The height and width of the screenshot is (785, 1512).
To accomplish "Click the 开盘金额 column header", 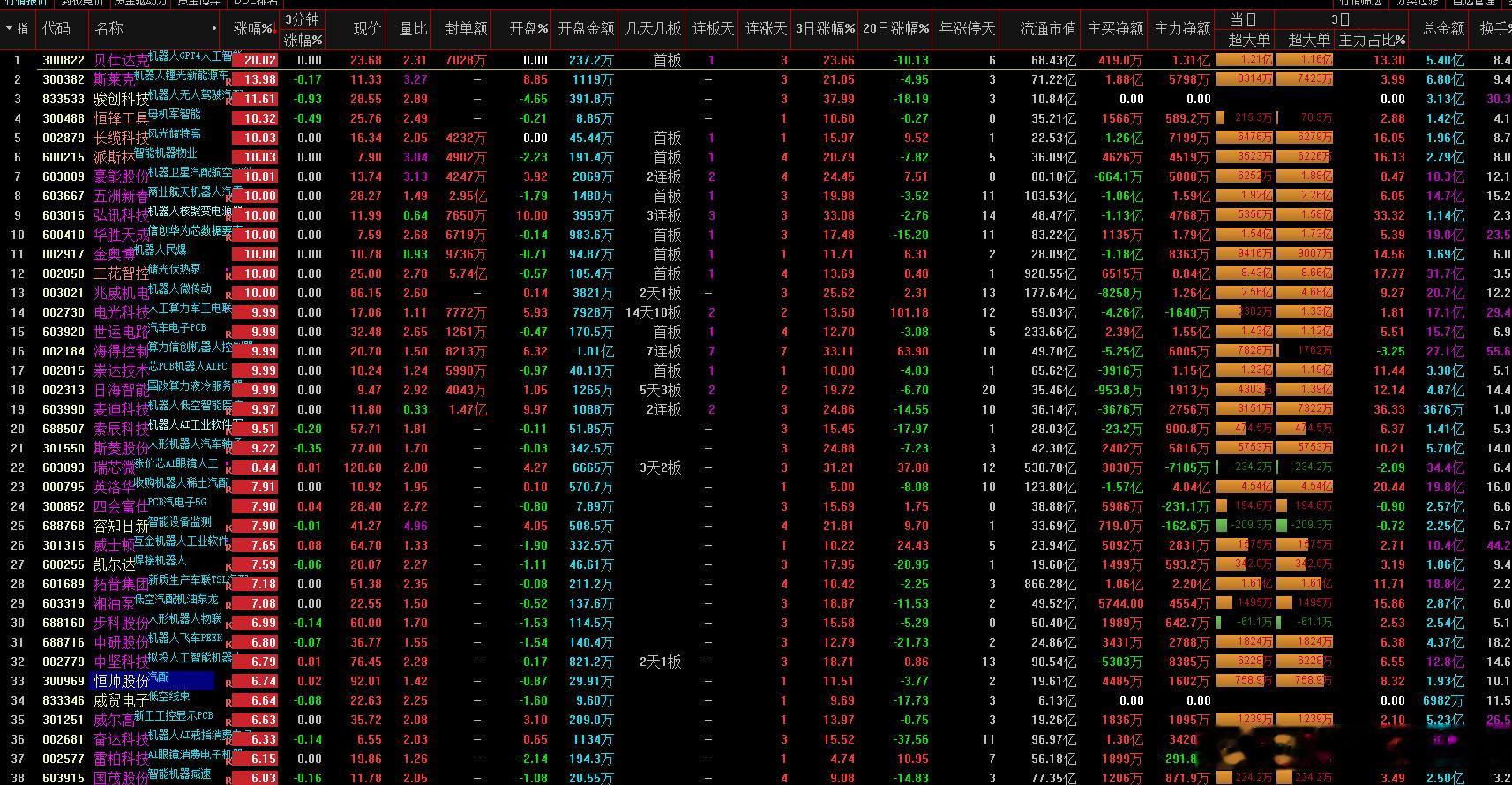I will tap(586, 28).
